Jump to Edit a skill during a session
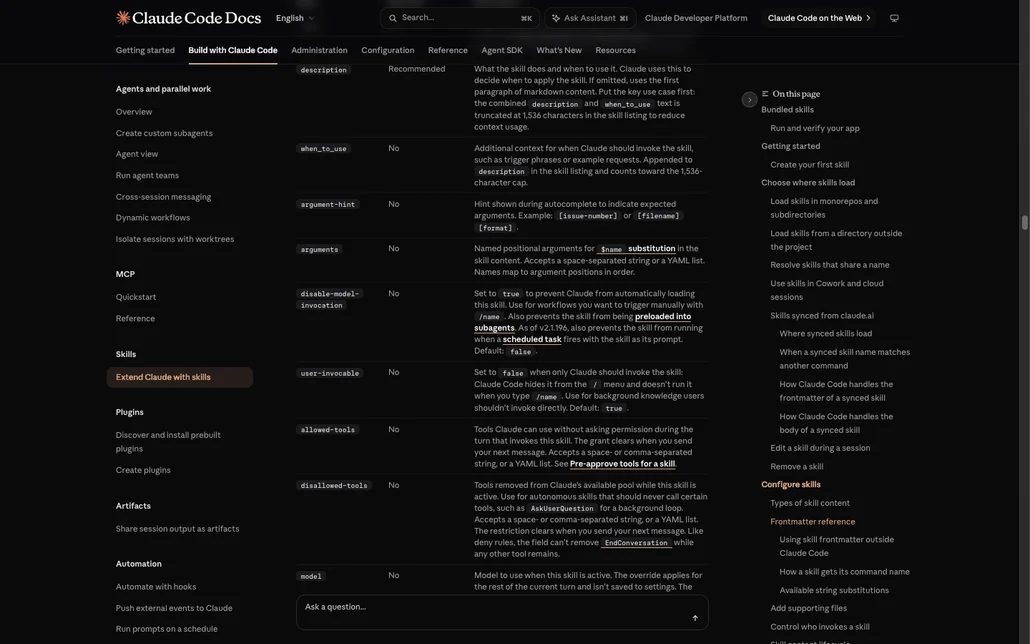This screenshot has height=644, width=1030. tap(820, 448)
